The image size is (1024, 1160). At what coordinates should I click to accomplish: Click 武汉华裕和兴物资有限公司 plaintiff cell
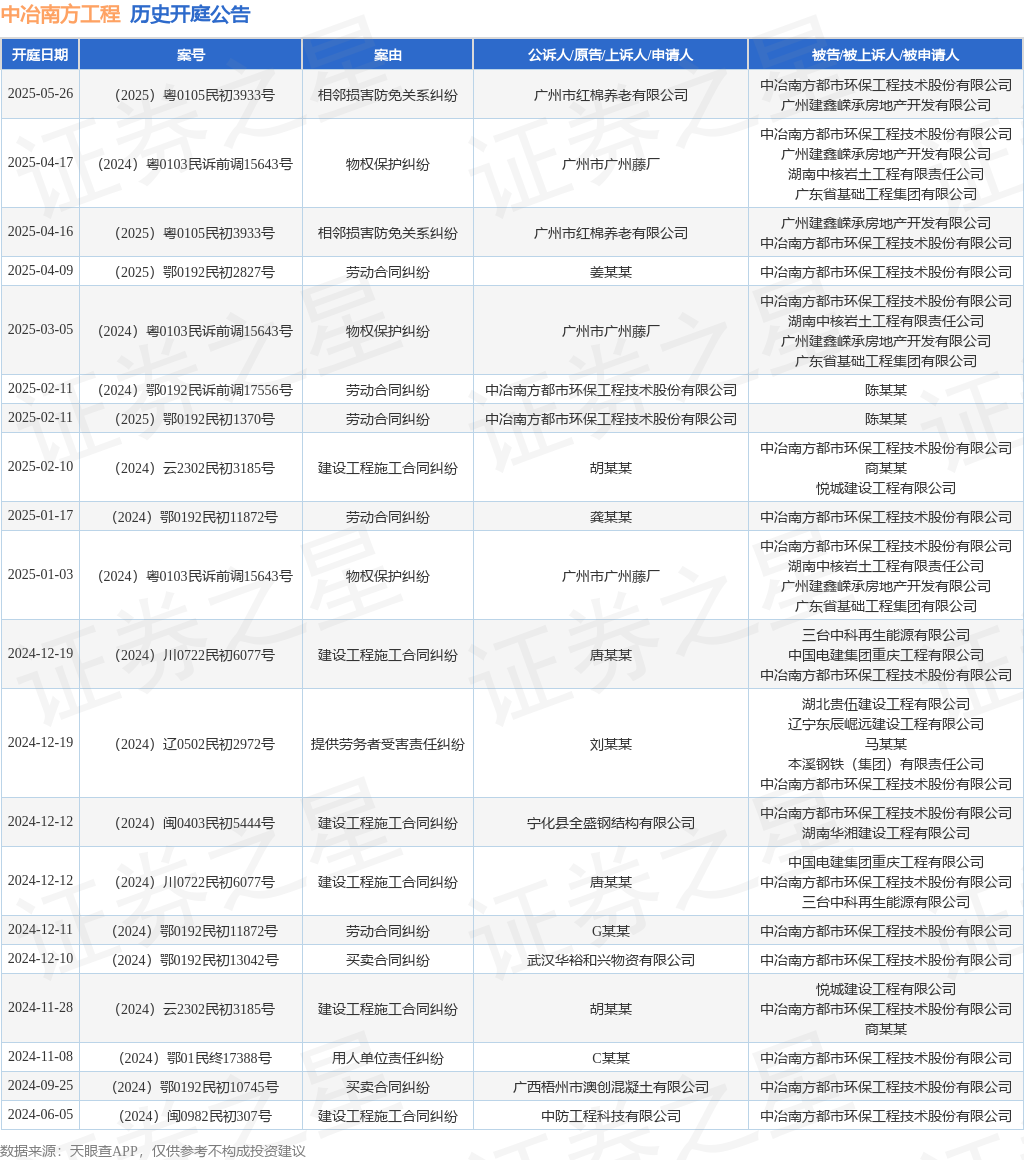coord(610,960)
